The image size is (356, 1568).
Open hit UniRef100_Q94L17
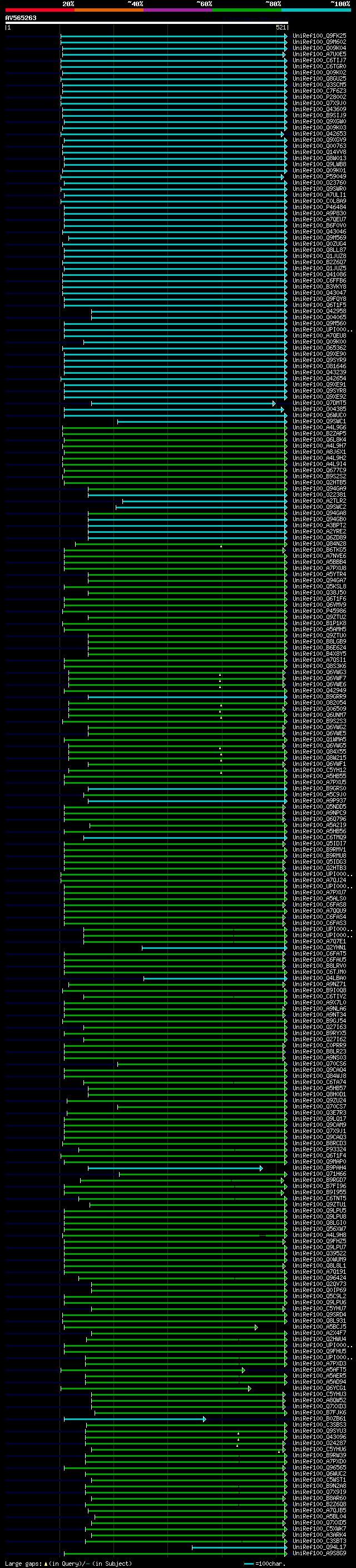click(319, 1548)
